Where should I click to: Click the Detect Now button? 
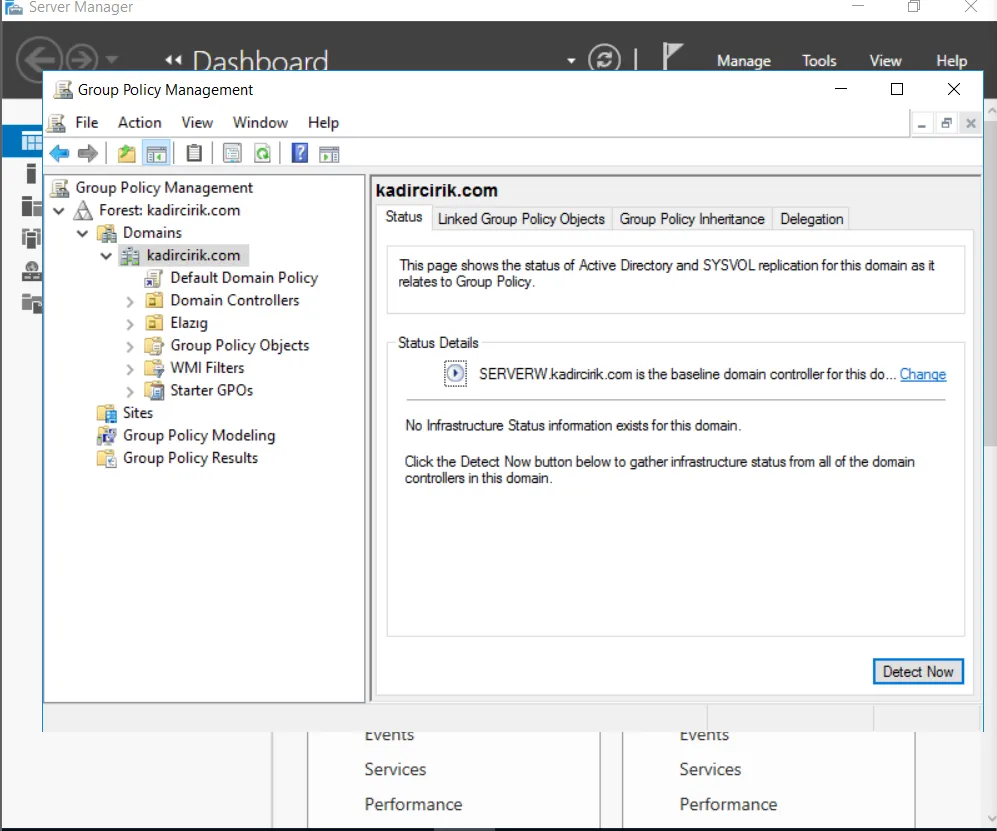[x=918, y=671]
